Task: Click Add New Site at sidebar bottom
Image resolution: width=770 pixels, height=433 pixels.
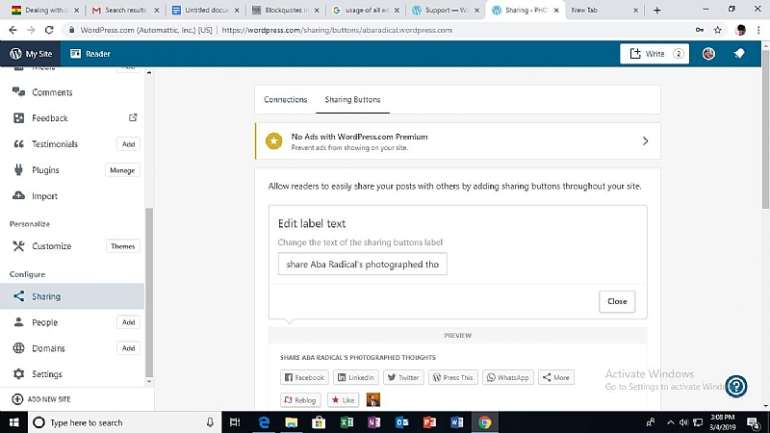Action: (42, 399)
